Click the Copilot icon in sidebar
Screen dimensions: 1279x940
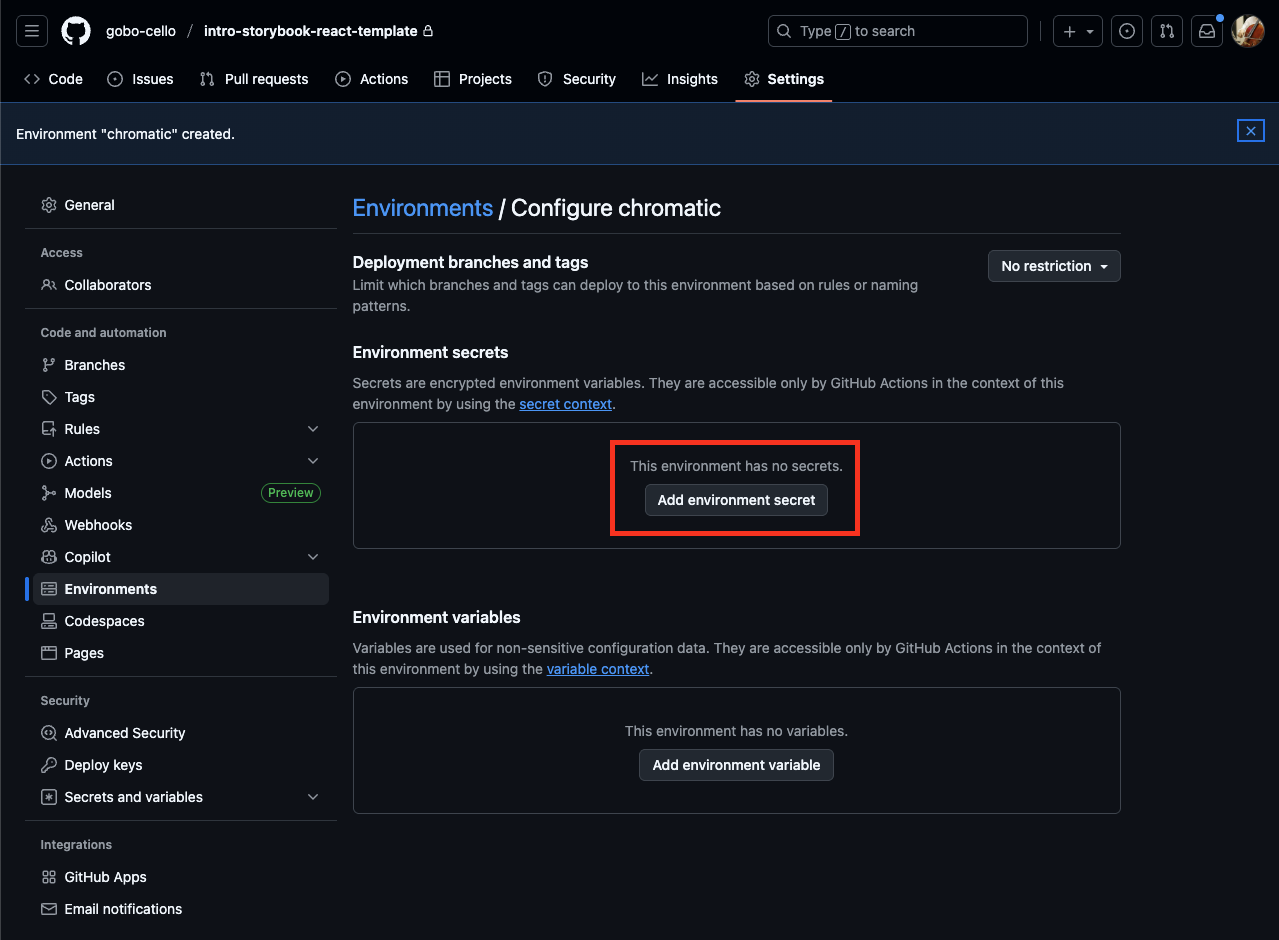tap(49, 557)
